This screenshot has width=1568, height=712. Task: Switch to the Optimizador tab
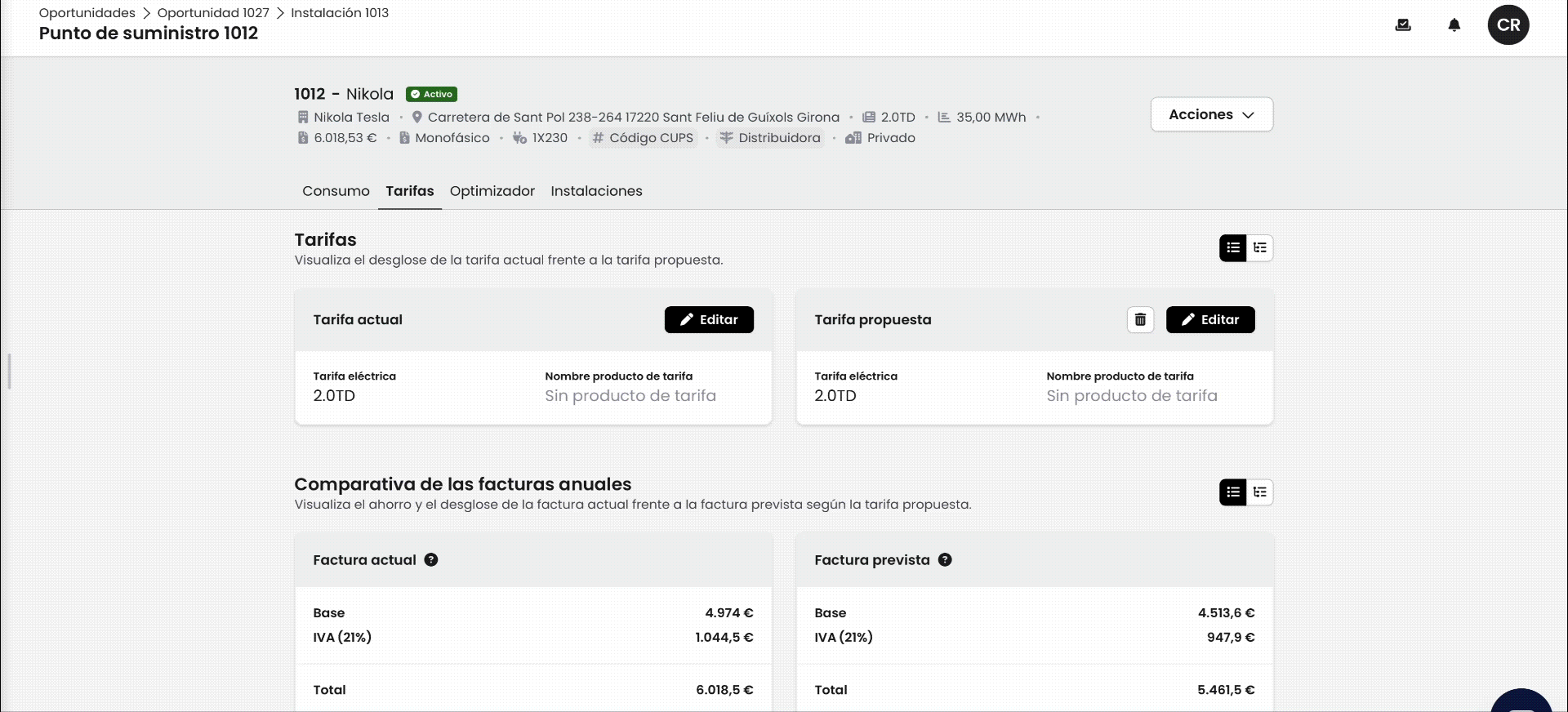point(492,191)
